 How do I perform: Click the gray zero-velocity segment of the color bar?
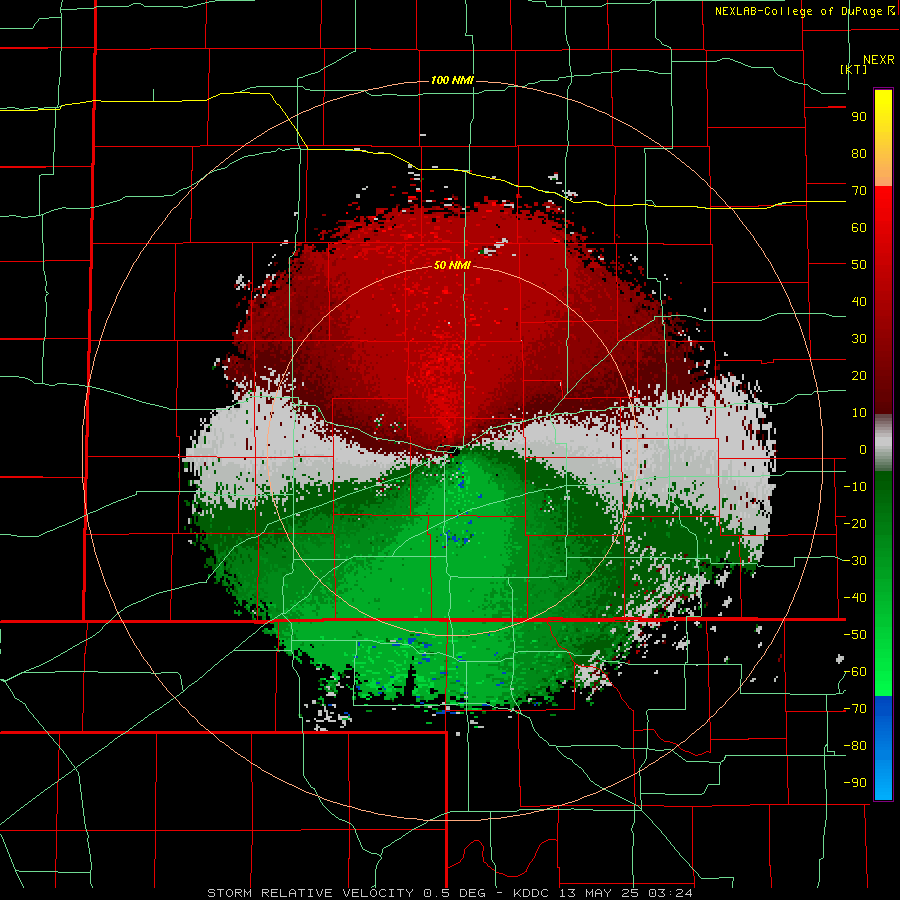(883, 442)
